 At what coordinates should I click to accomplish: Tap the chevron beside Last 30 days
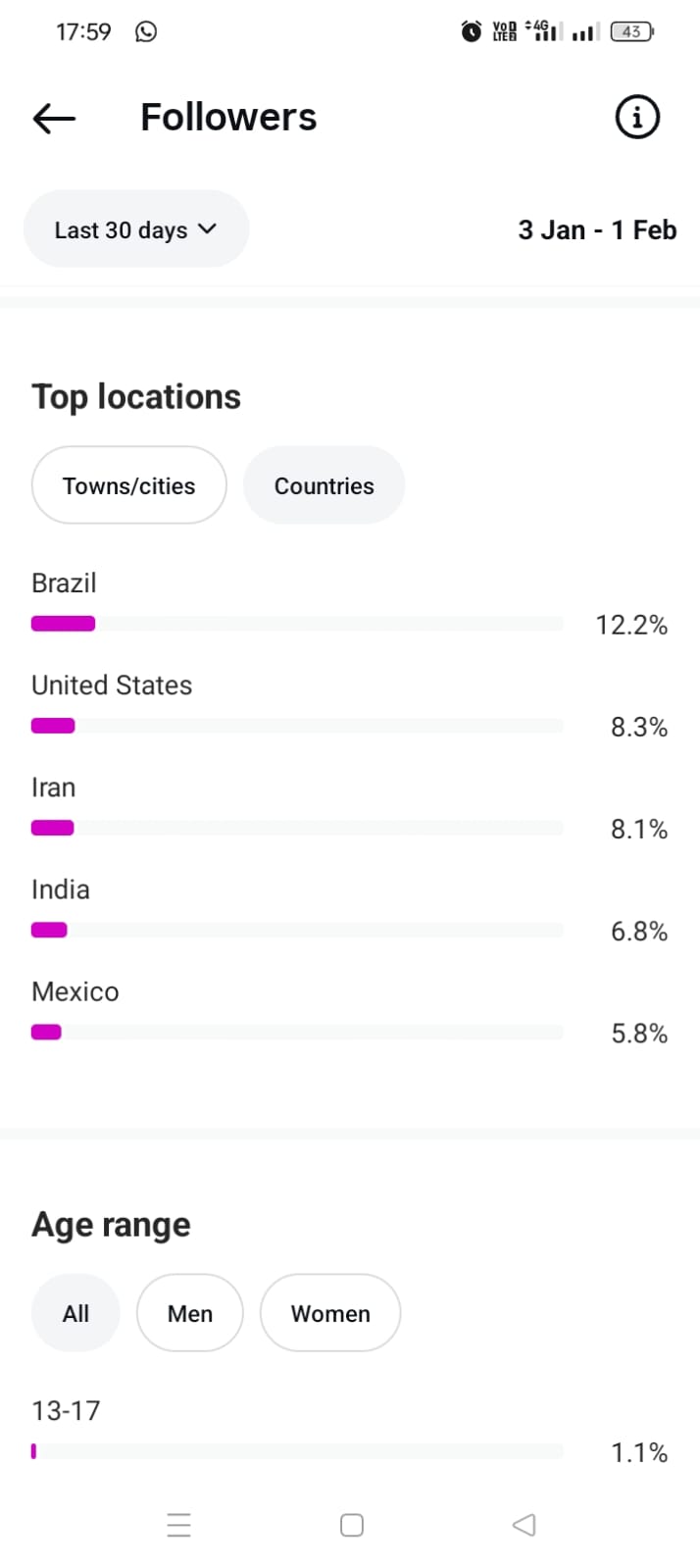tap(207, 229)
